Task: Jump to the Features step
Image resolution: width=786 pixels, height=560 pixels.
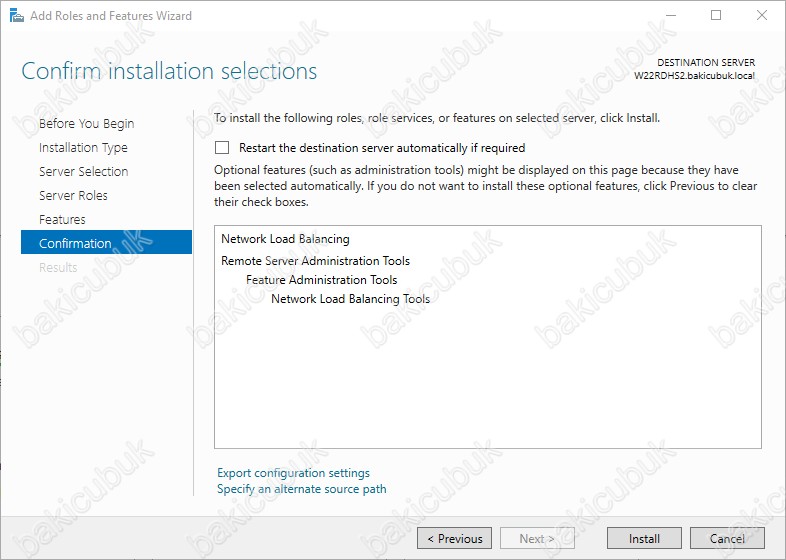Action: [62, 220]
